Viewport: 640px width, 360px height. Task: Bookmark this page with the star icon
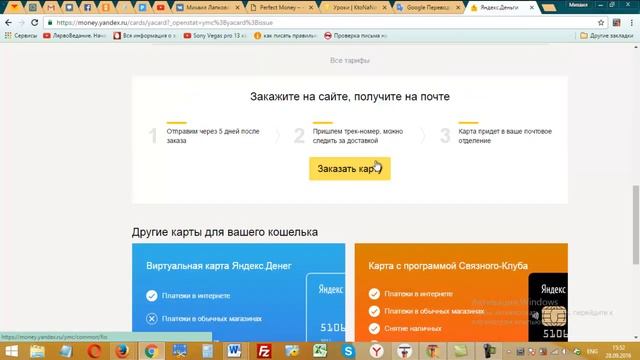click(601, 22)
